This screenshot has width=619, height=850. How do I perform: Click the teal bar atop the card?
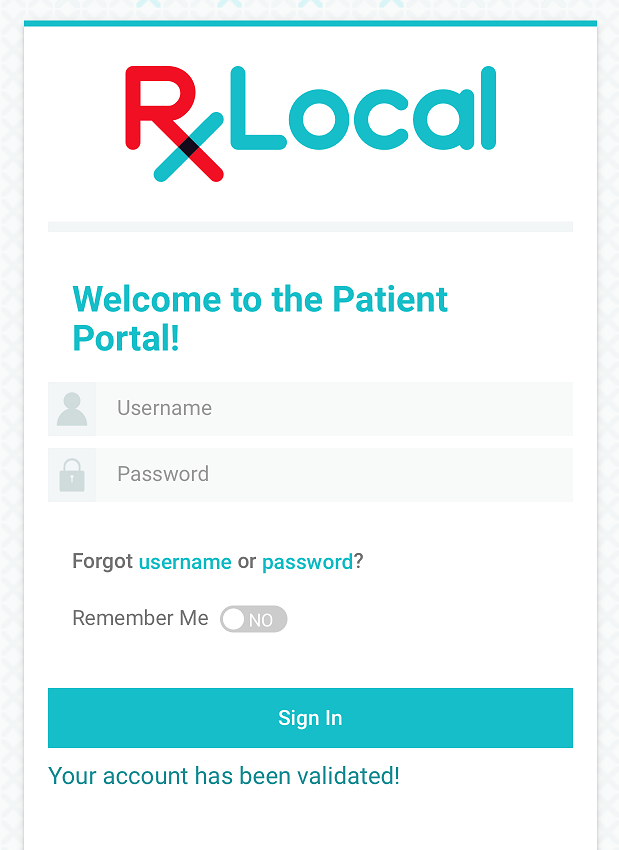tap(311, 23)
